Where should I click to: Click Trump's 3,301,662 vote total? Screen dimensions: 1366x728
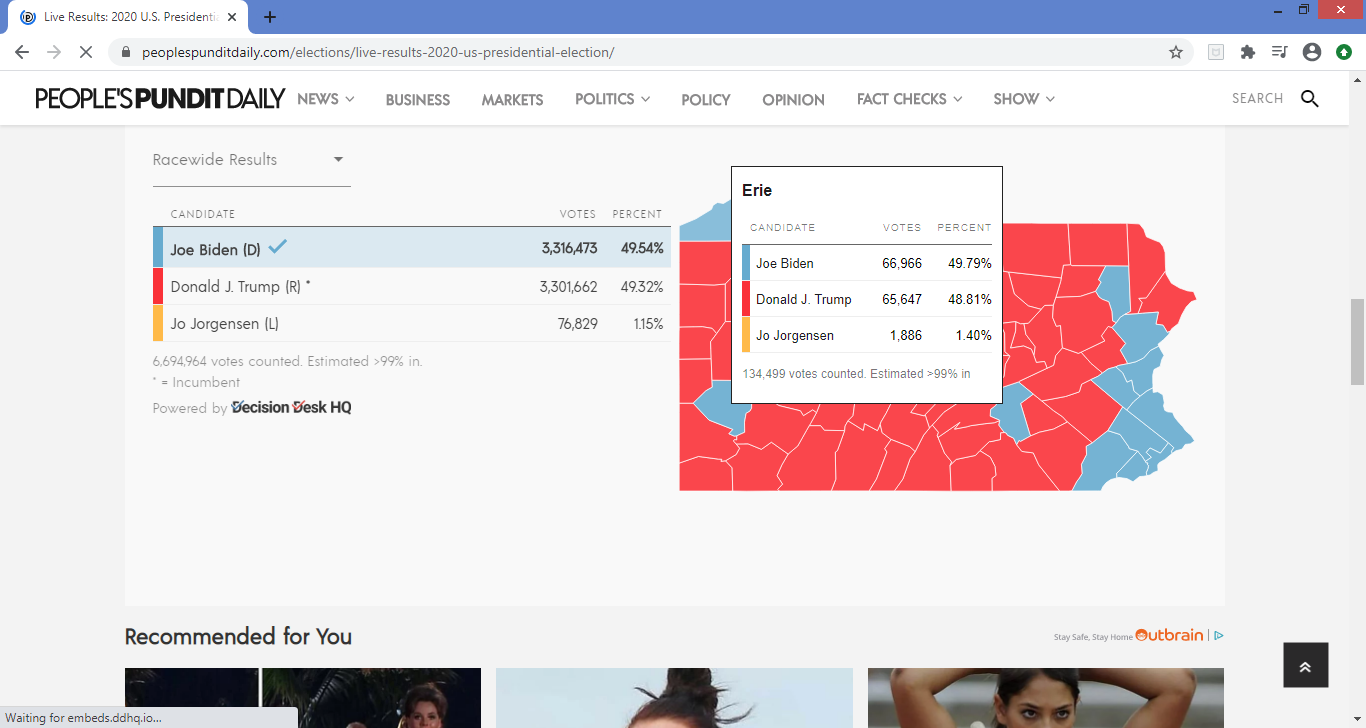(568, 287)
